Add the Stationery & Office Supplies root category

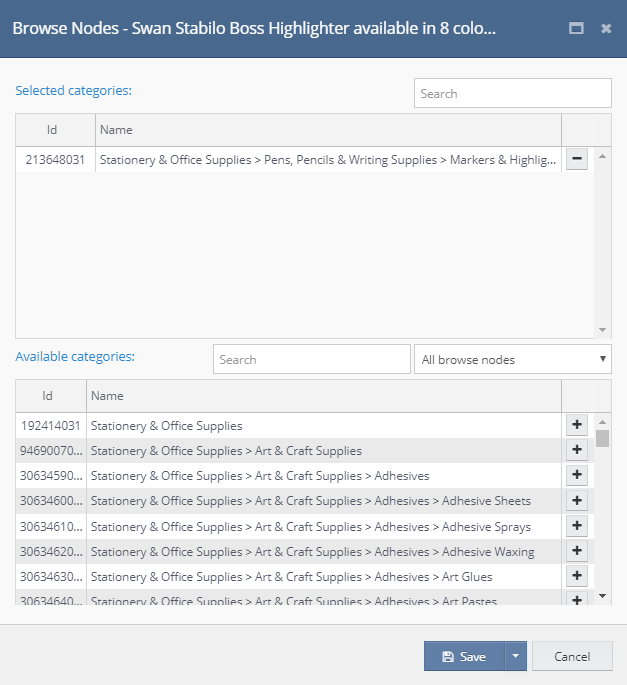point(576,425)
